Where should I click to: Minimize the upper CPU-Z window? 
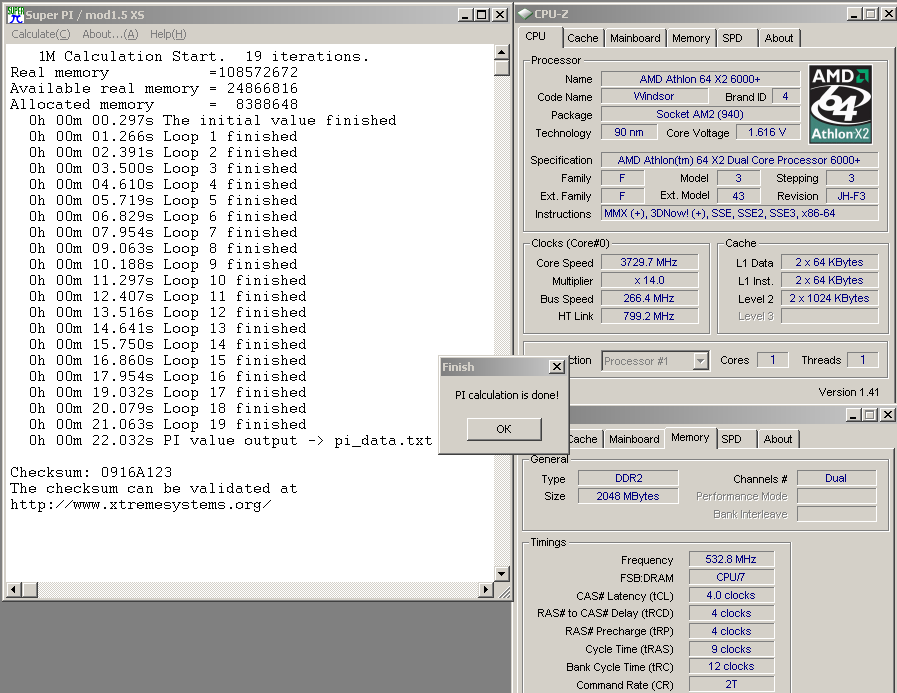[x=854, y=14]
